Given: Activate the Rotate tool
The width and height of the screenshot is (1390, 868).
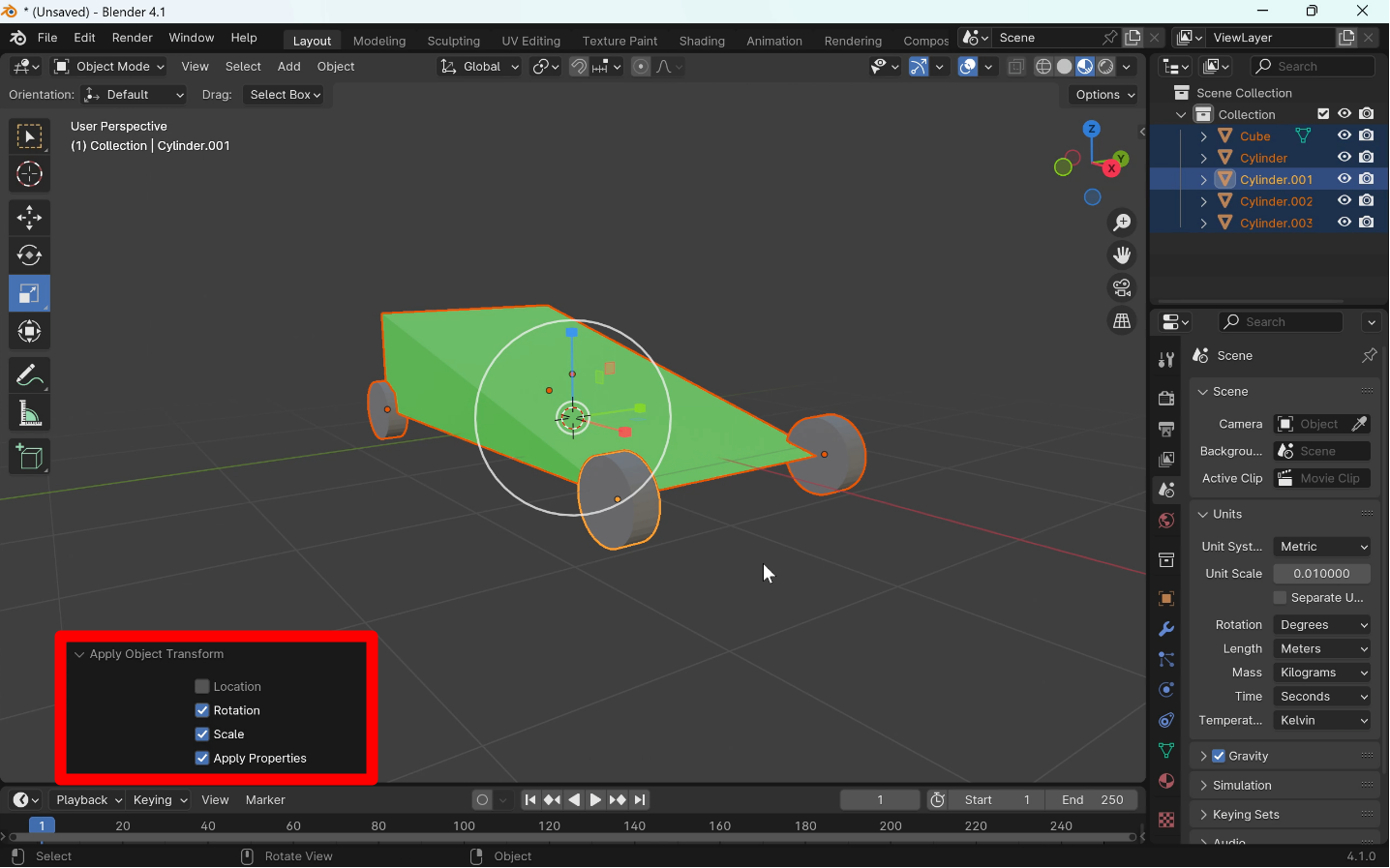Looking at the screenshot, I should tap(29, 255).
